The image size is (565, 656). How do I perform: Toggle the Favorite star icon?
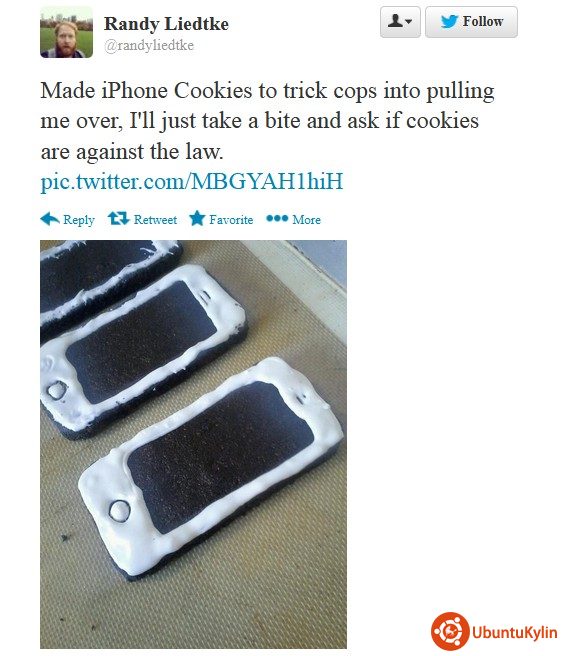[x=197, y=218]
